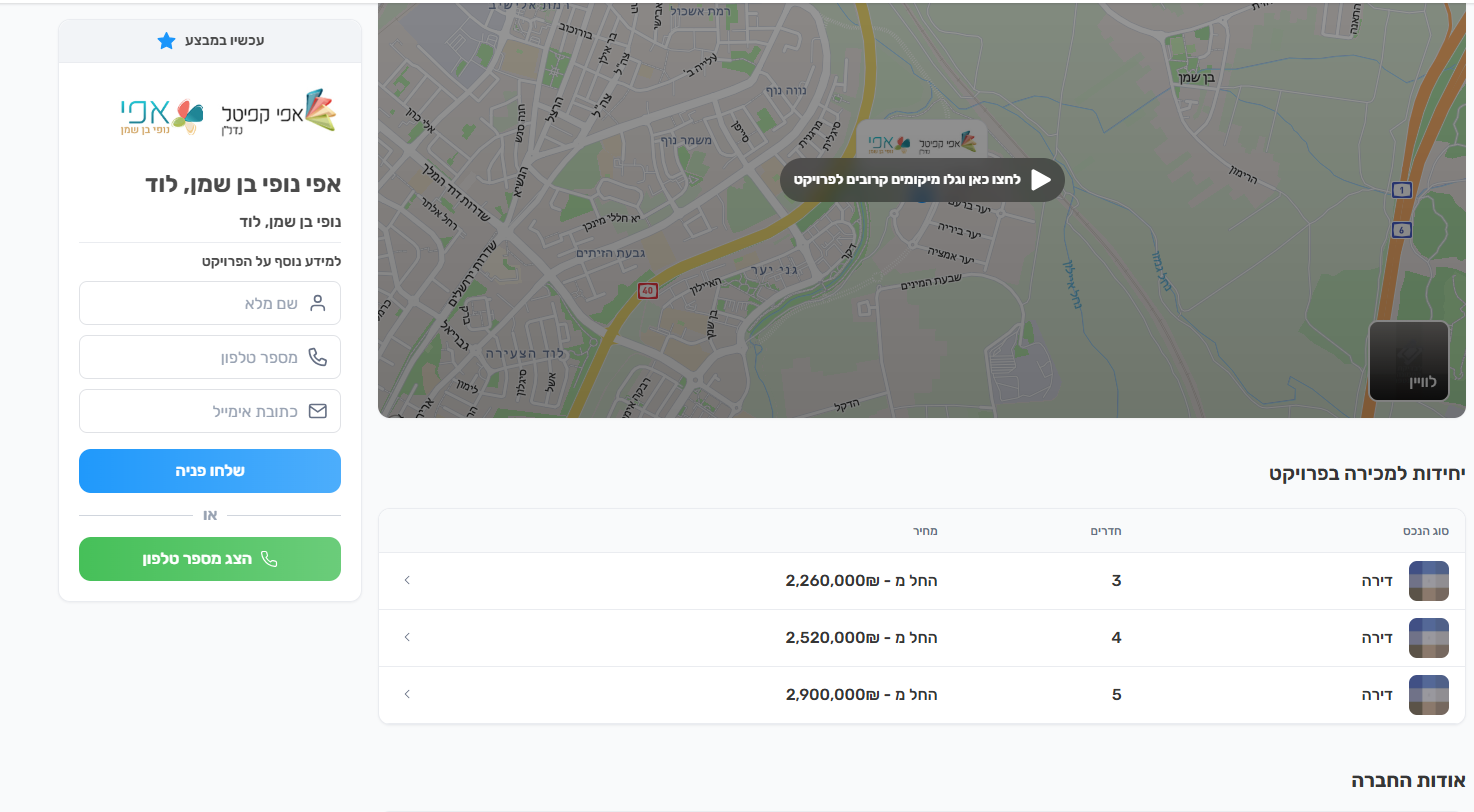
Task: Click the 'החל מ - ₪2,520,000' price row
Action: point(861,638)
